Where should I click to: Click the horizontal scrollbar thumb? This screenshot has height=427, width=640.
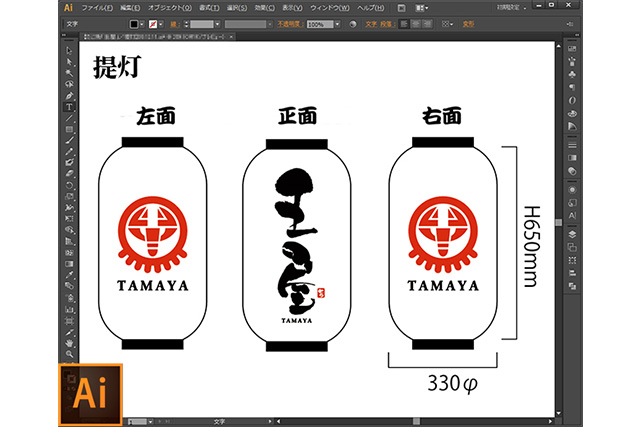point(416,421)
